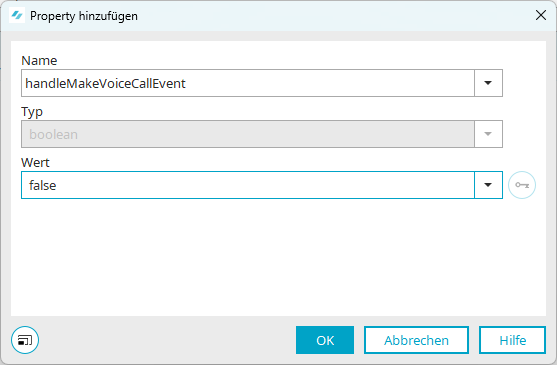Screen dimensions: 557x365
Task: Select the word false in Wert
Action: click(x=43, y=185)
